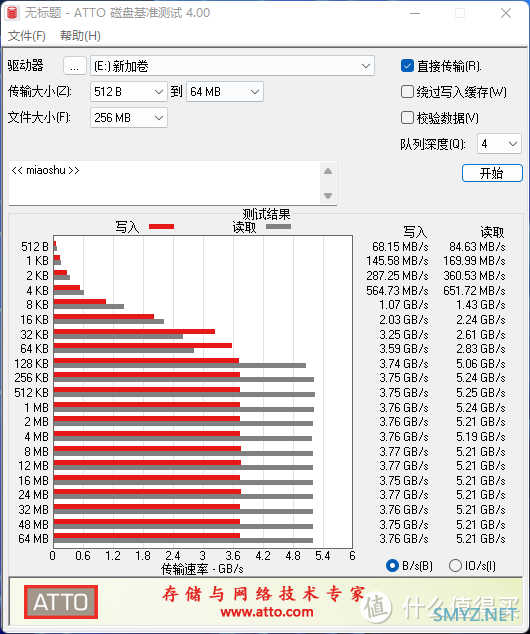This screenshot has width=530, height=634.
Task: Click the 1.07 GB/s write value
Action: click(403, 305)
